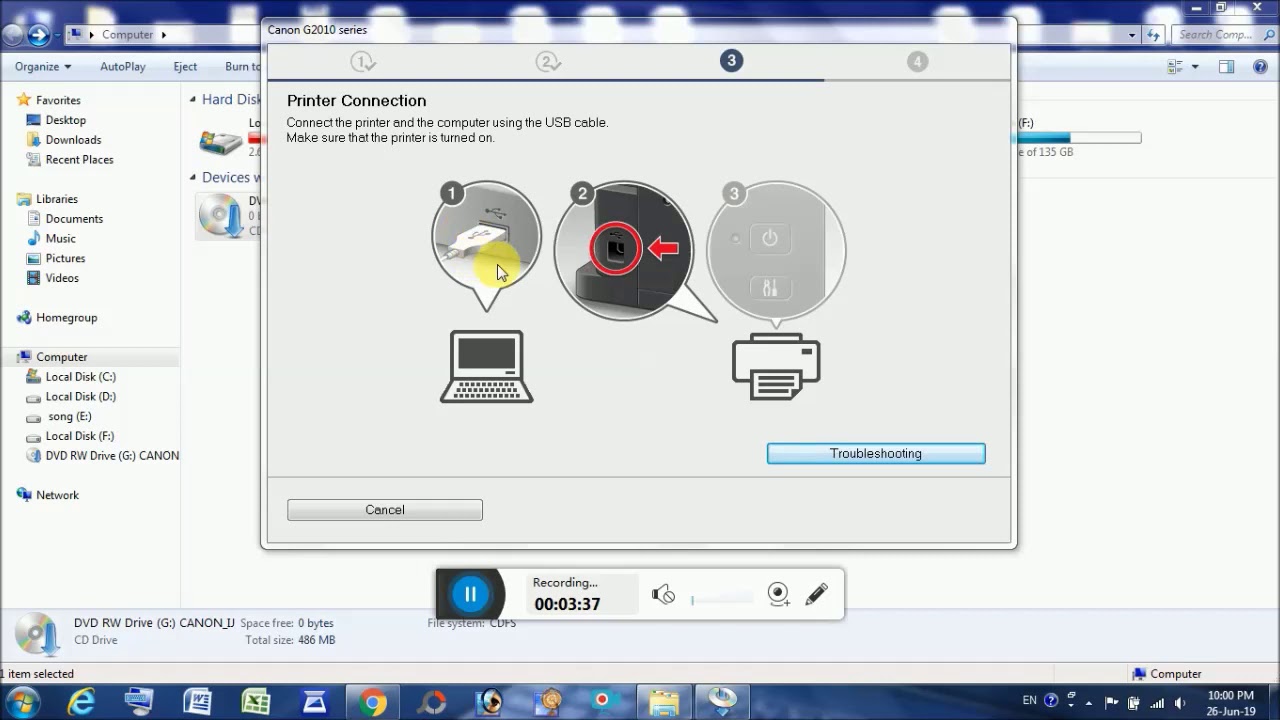Select the DVD drive icon in file list
Screen dimensions: 1280x720
(x=220, y=215)
